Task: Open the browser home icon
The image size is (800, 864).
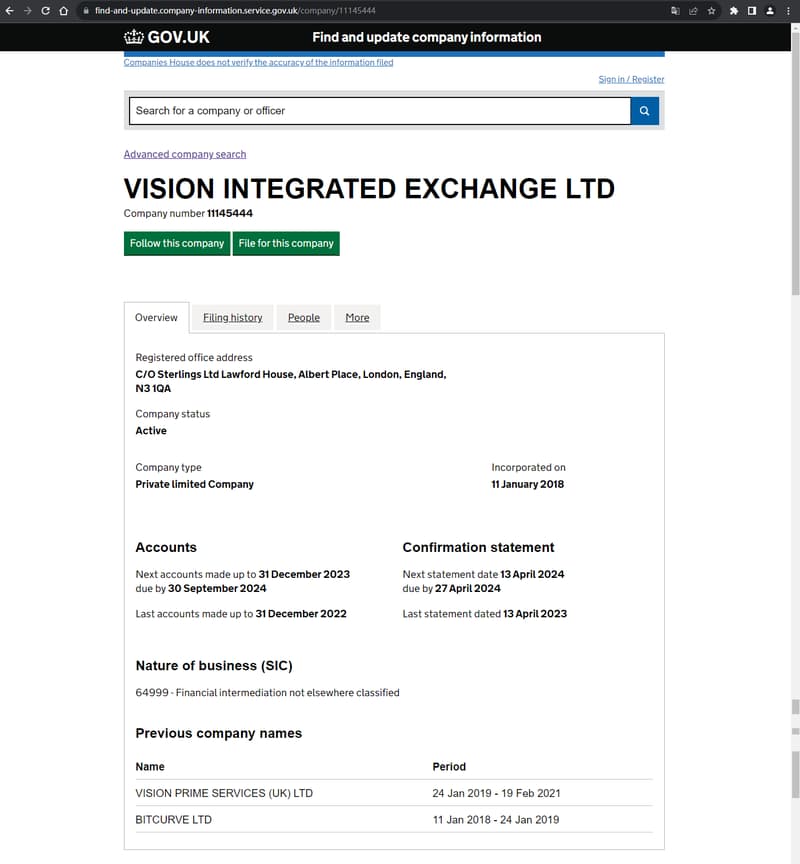Action: (x=64, y=10)
